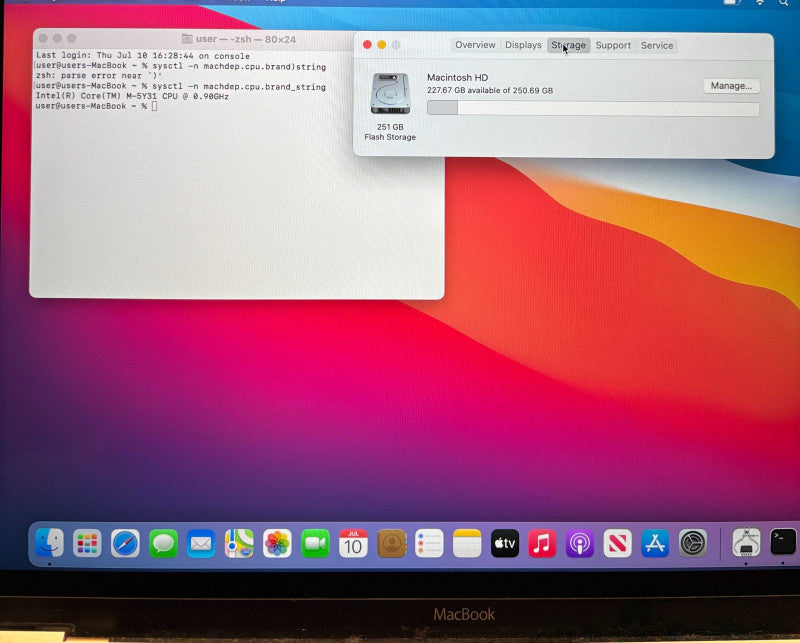This screenshot has width=800, height=643.
Task: Open App Store in Dock
Action: (x=655, y=543)
